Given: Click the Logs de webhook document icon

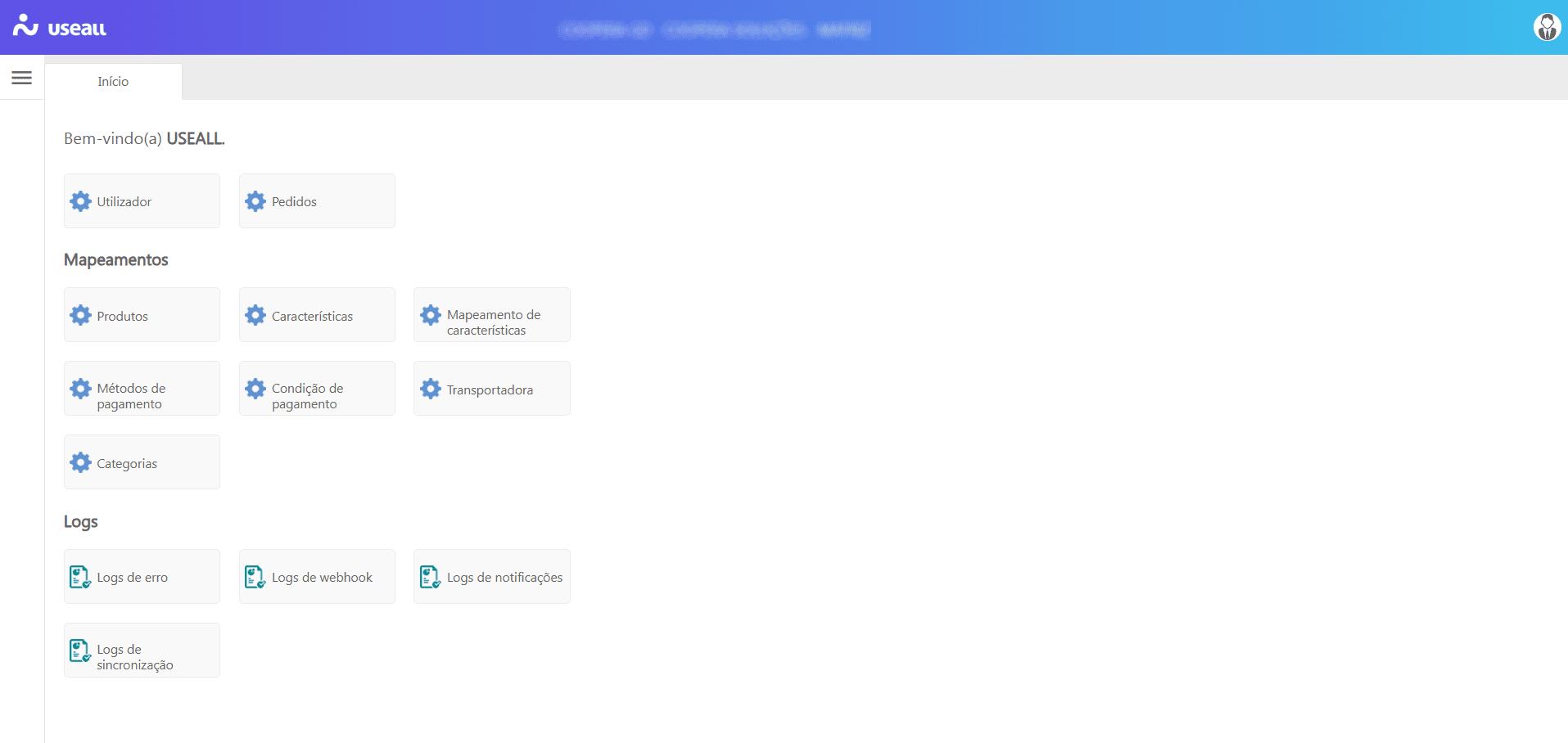Looking at the screenshot, I should click(x=255, y=577).
